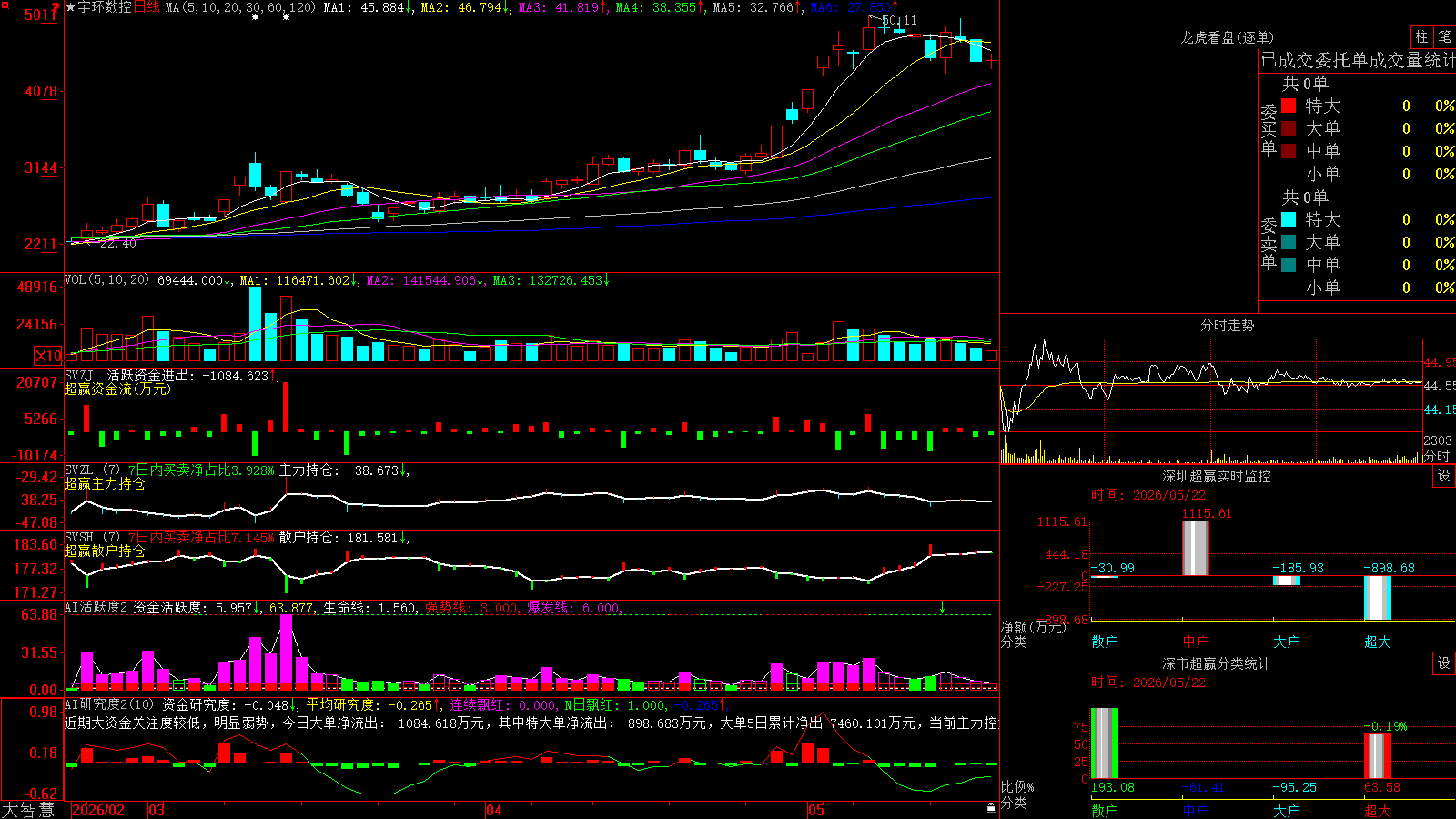Click the 5017 price axis label
The image size is (1456, 819).
tap(42, 15)
